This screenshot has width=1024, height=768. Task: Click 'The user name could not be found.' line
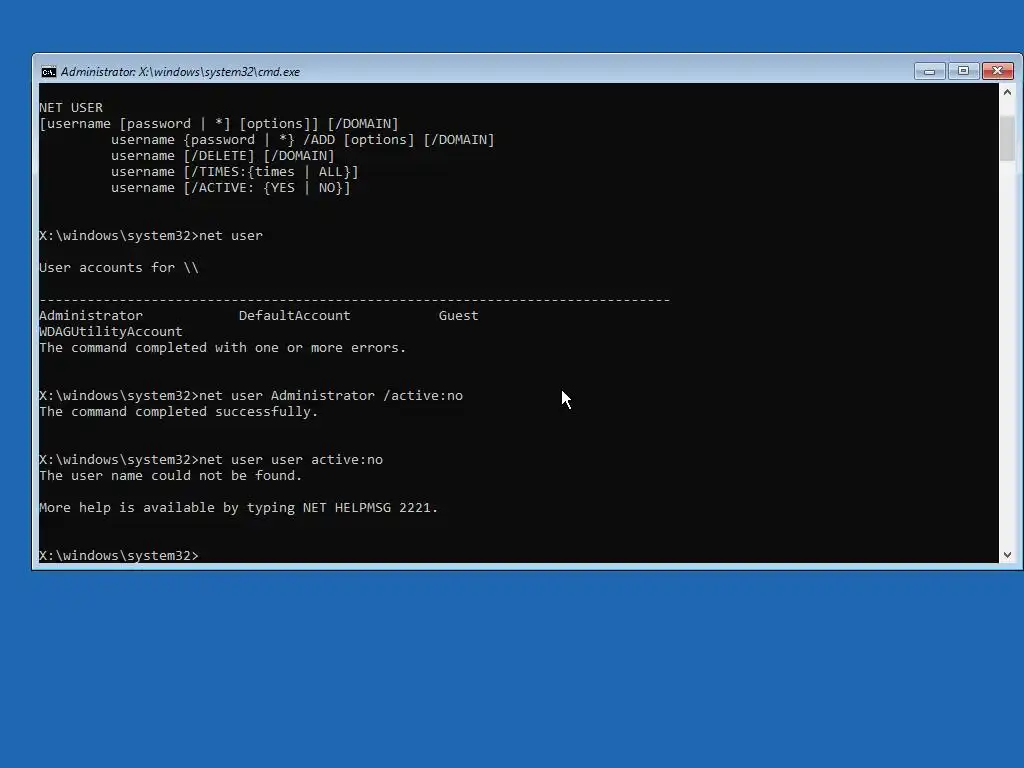[x=170, y=475]
